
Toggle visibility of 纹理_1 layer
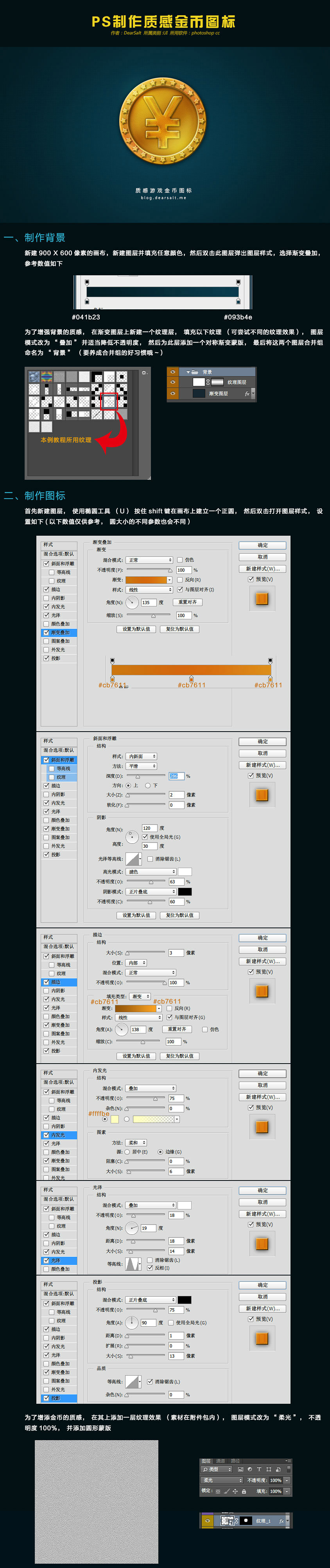(208, 1521)
